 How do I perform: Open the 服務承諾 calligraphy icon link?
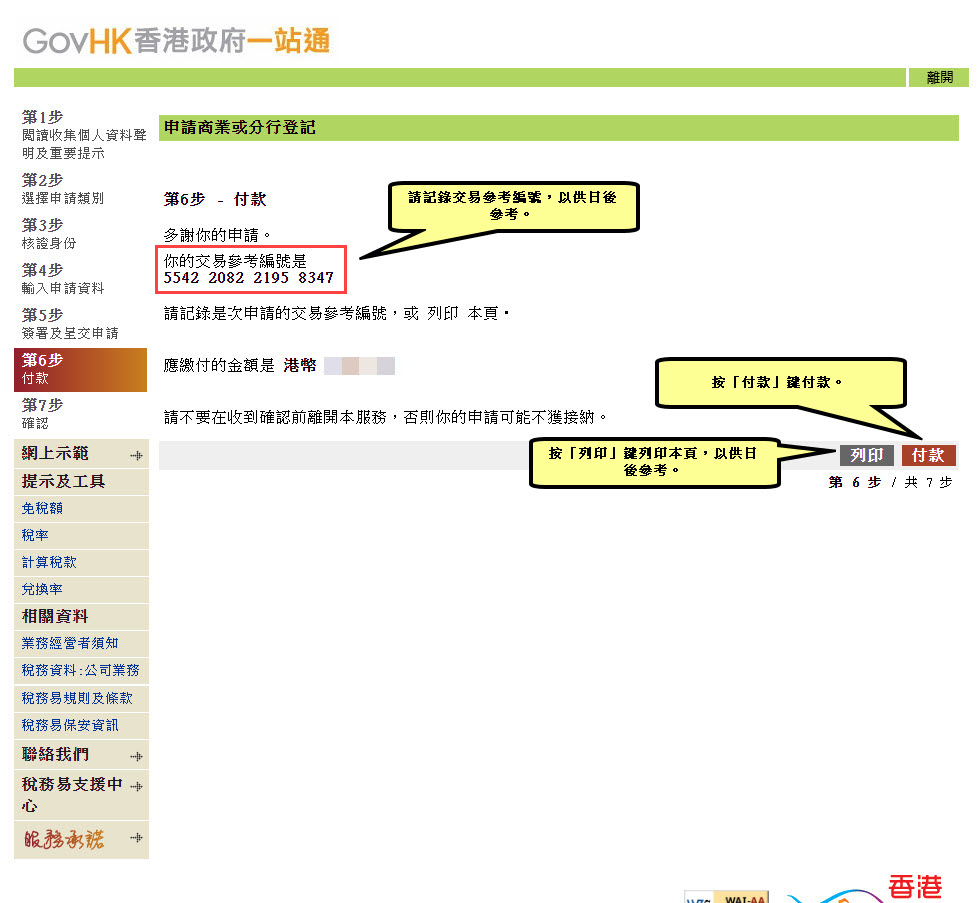tap(64, 840)
